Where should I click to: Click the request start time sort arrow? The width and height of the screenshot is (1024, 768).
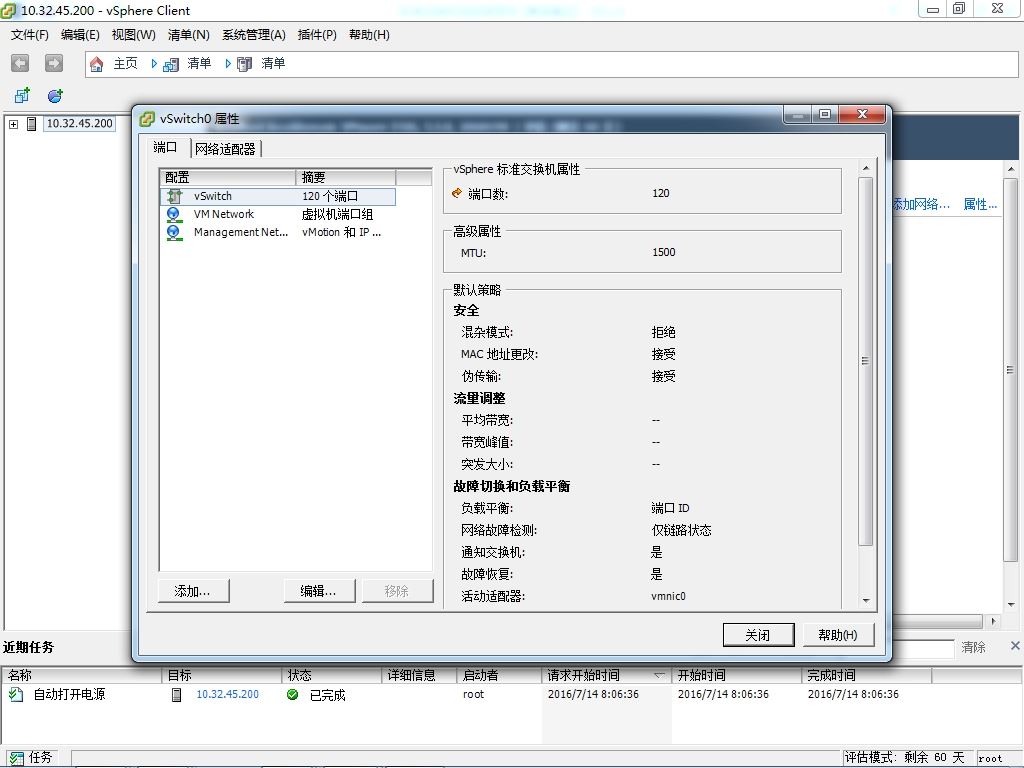click(x=659, y=675)
